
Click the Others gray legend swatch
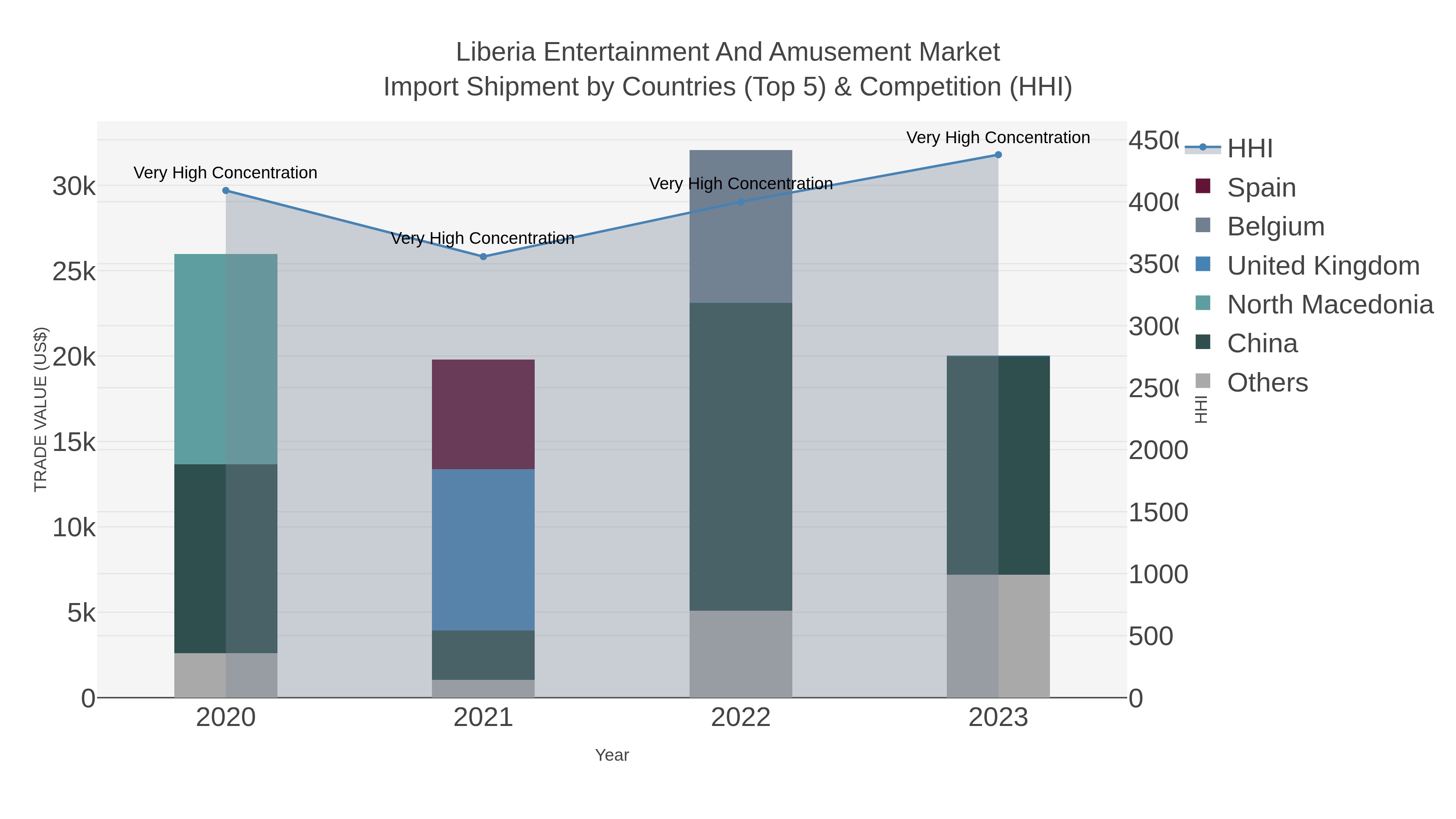pos(1203,381)
